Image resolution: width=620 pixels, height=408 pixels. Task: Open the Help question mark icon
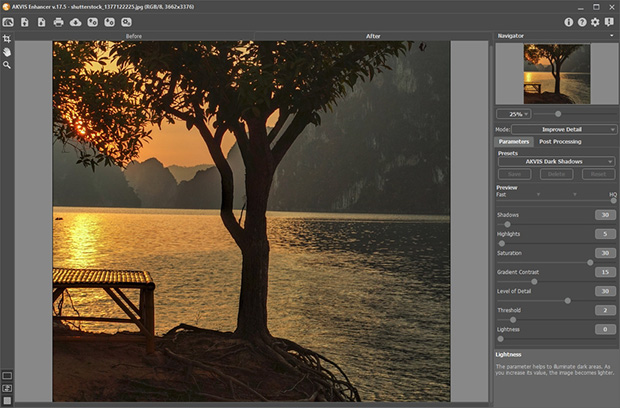582,22
